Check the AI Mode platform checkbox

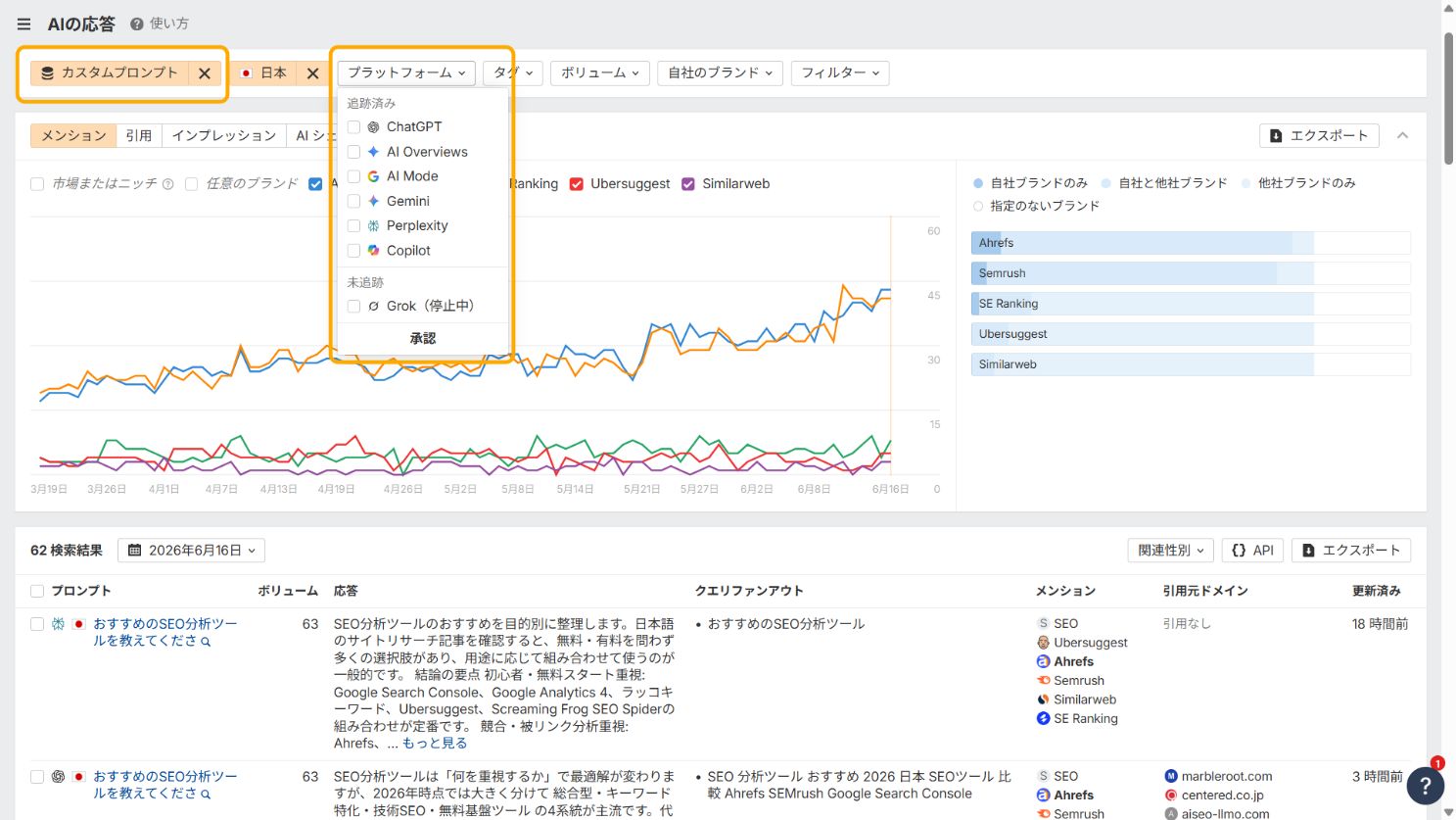pyautogui.click(x=353, y=176)
